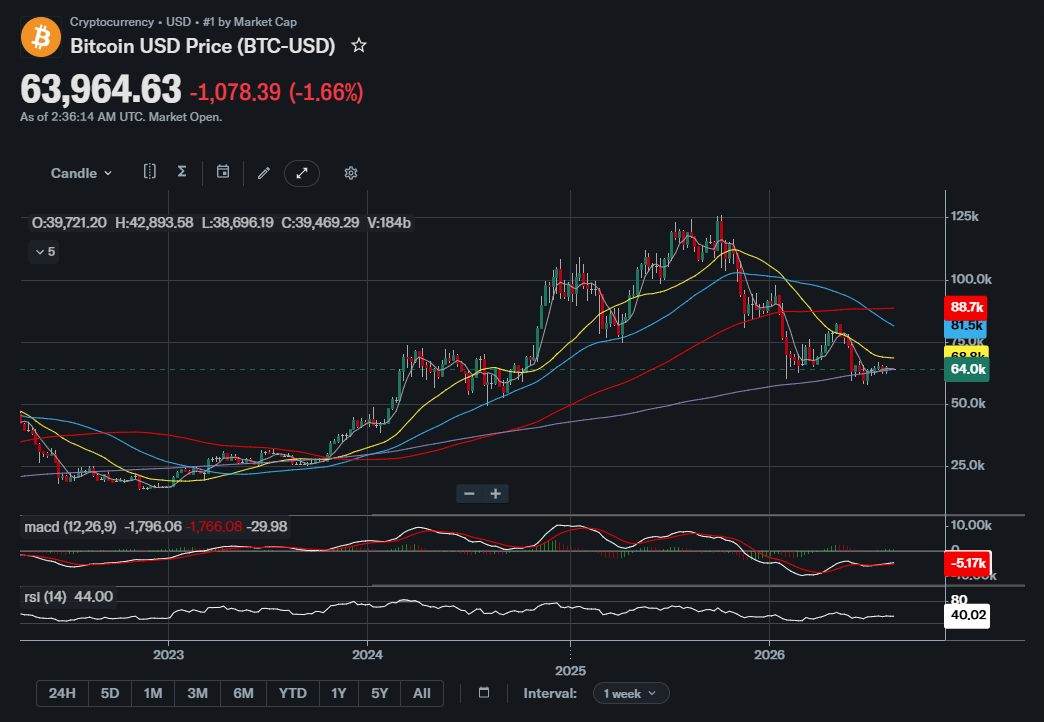Open the 1 week interval dropdown
1044x722 pixels.
click(631, 693)
